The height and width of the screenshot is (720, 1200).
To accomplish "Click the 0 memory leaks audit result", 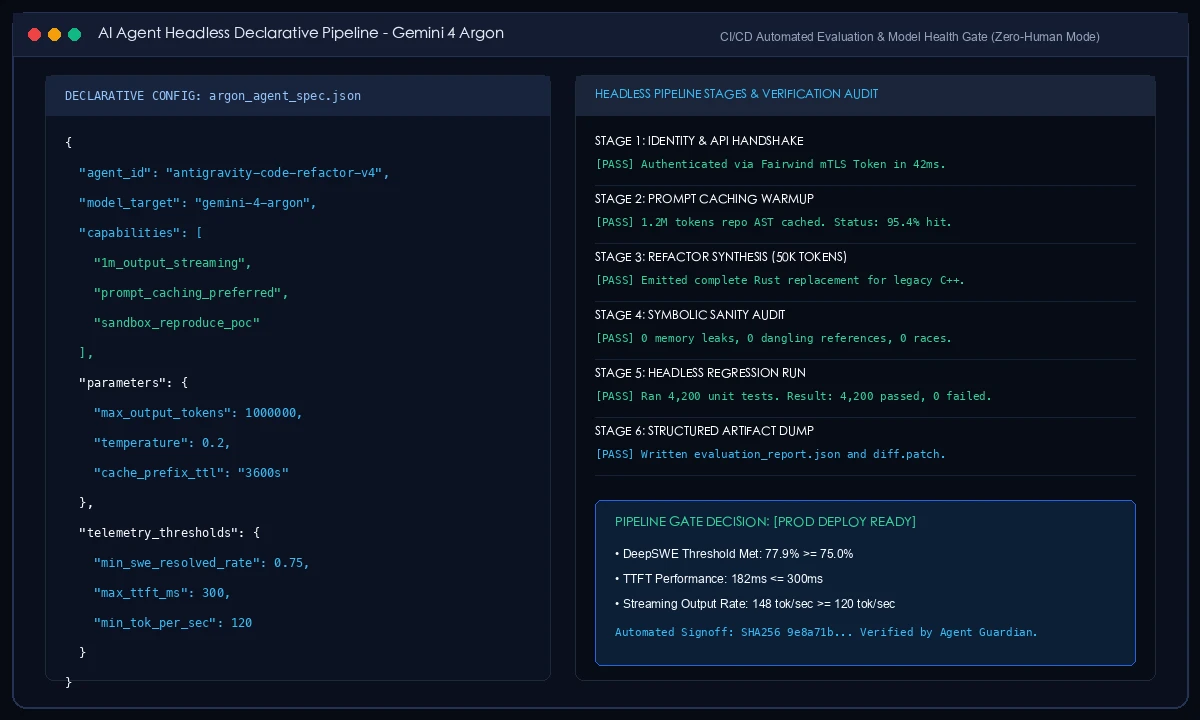I will point(774,338).
